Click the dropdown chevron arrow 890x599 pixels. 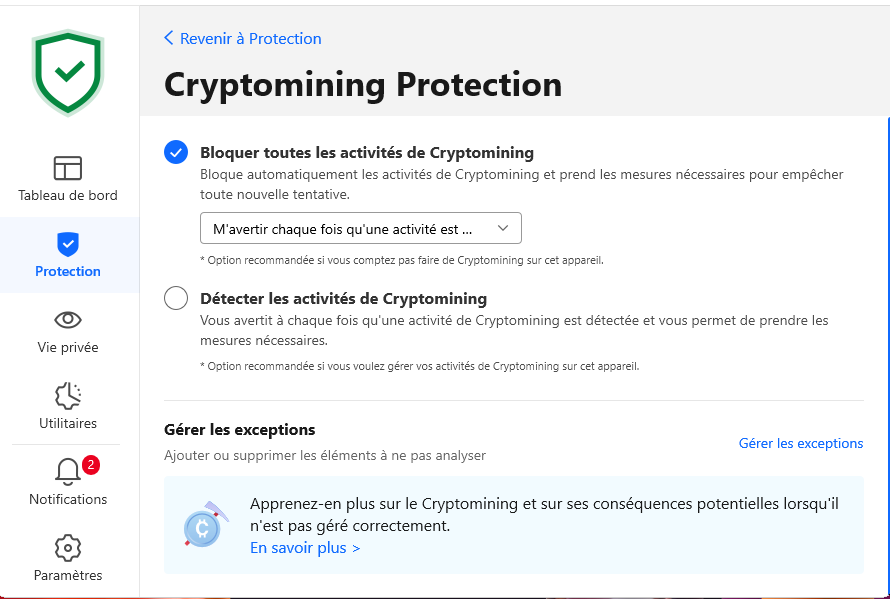pos(503,229)
